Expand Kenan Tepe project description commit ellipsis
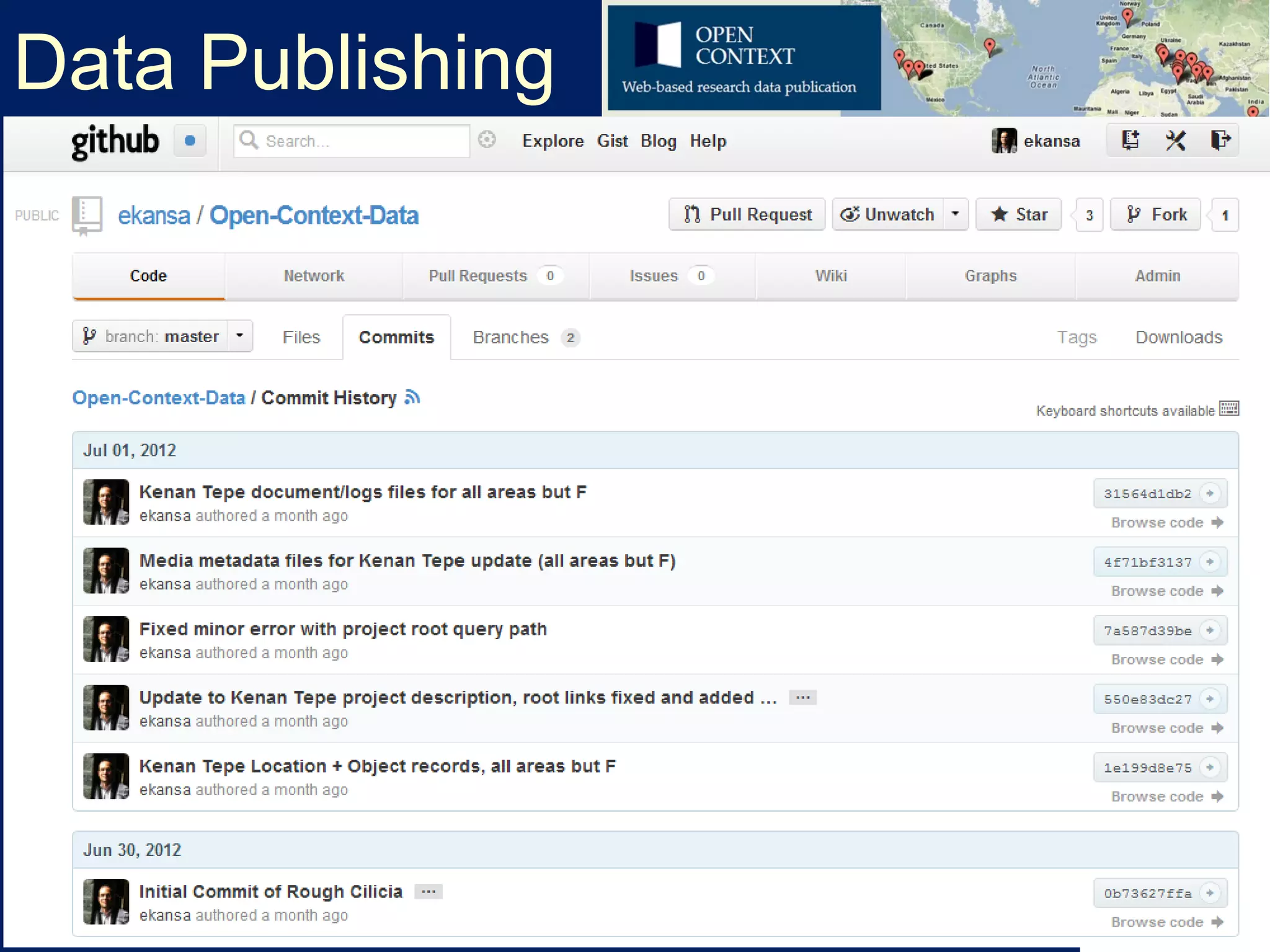The image size is (1270, 952). pos(803,698)
